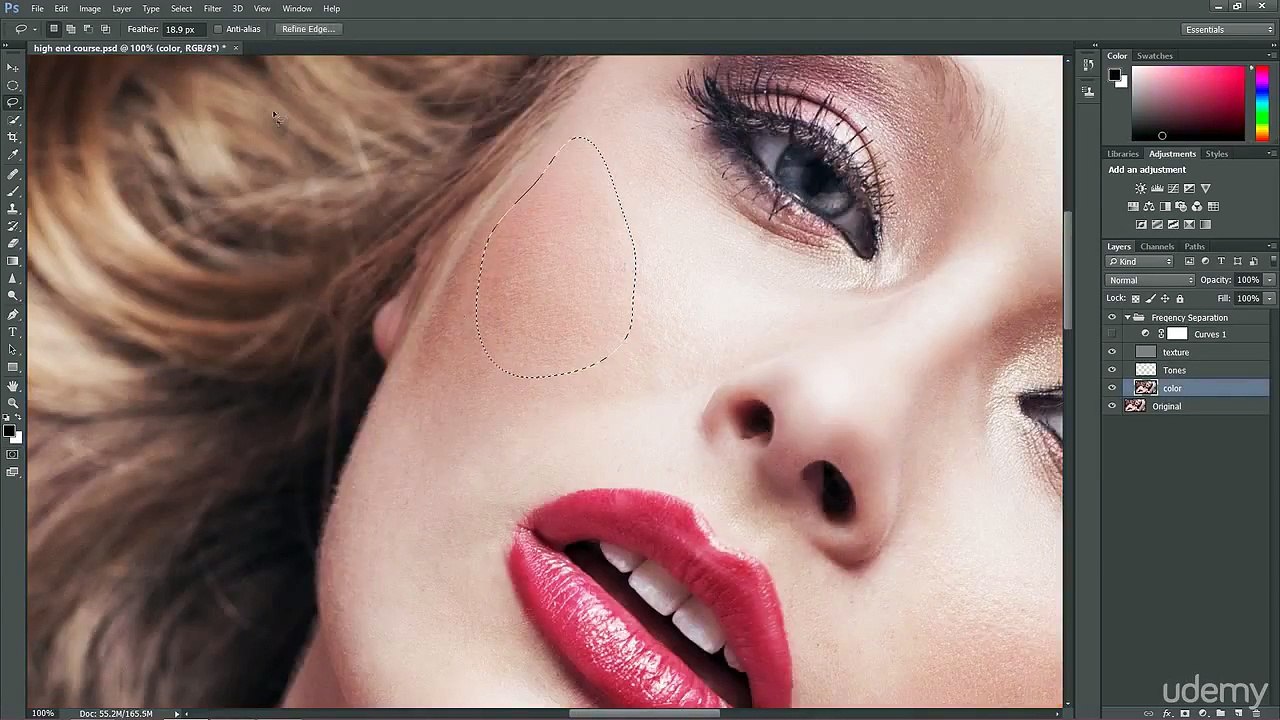Click the Feather value field
Viewport: 1280px width, 720px height.
pyautogui.click(x=184, y=29)
